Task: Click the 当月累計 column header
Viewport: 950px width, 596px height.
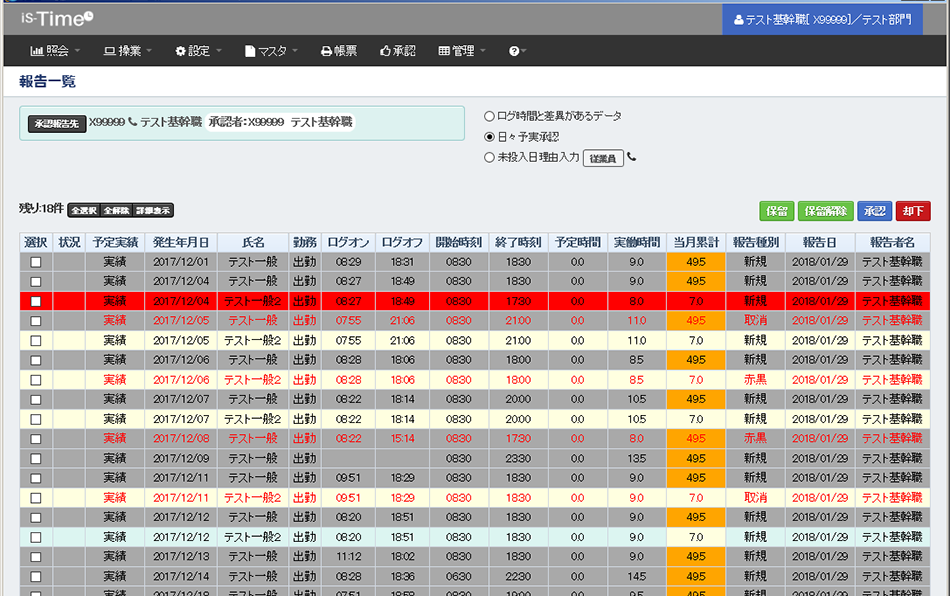Action: (x=696, y=242)
